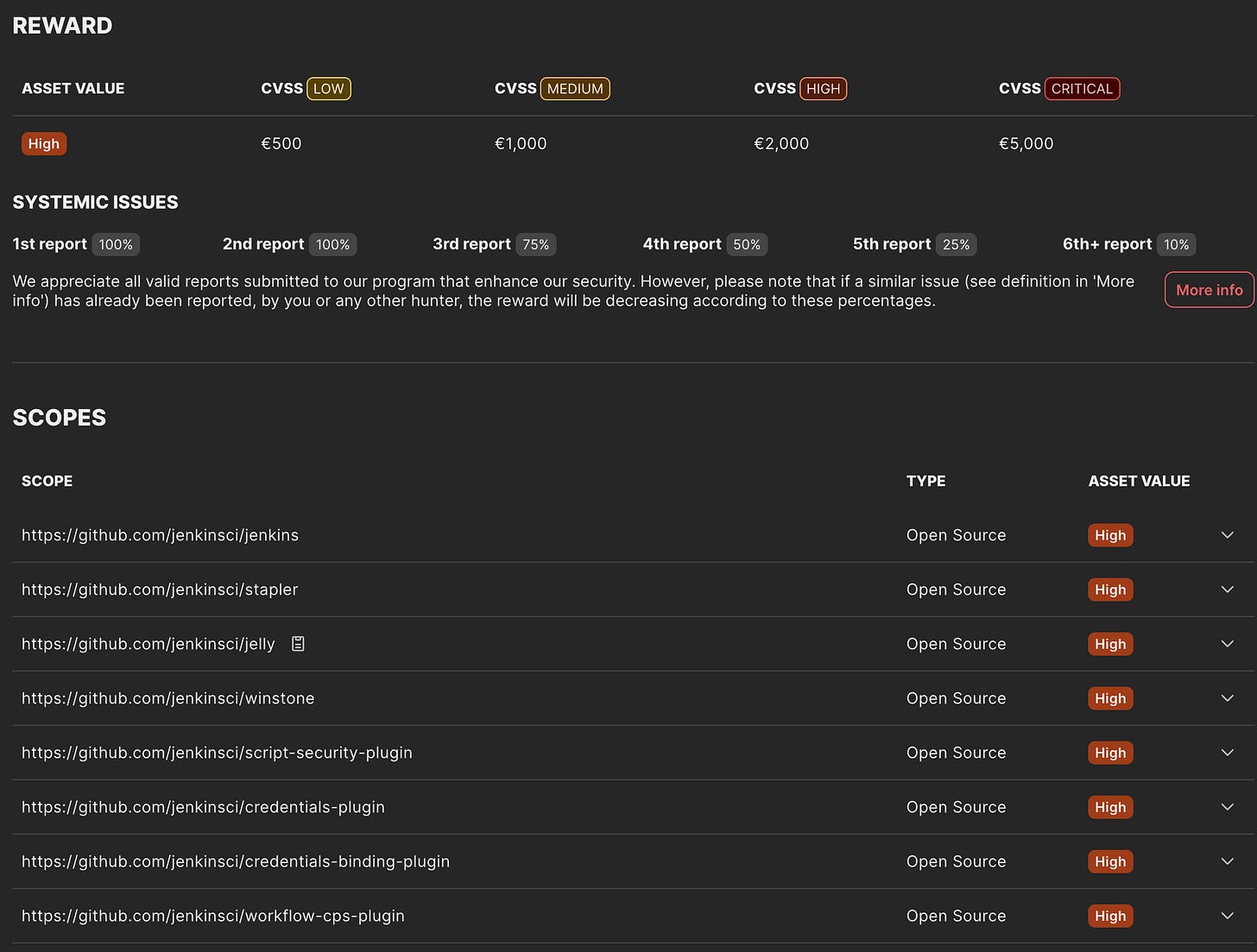Click the High badge in workflow-cps-plugin row
This screenshot has width=1257, height=952.
pos(1110,916)
